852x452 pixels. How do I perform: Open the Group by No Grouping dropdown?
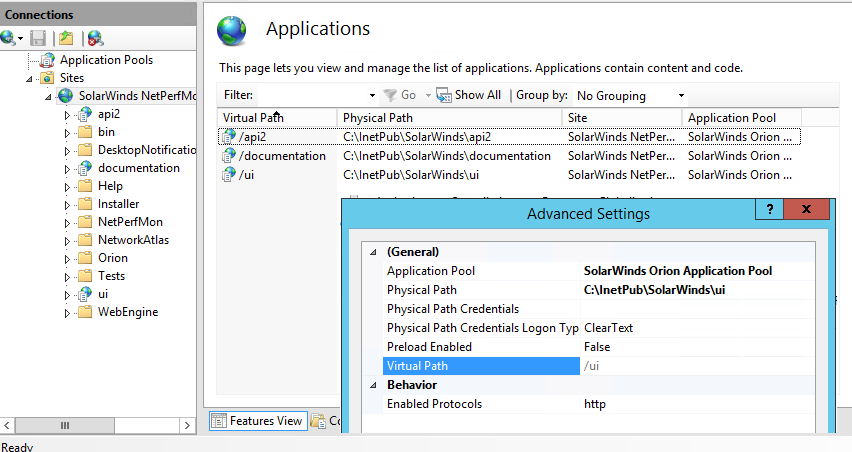point(681,96)
